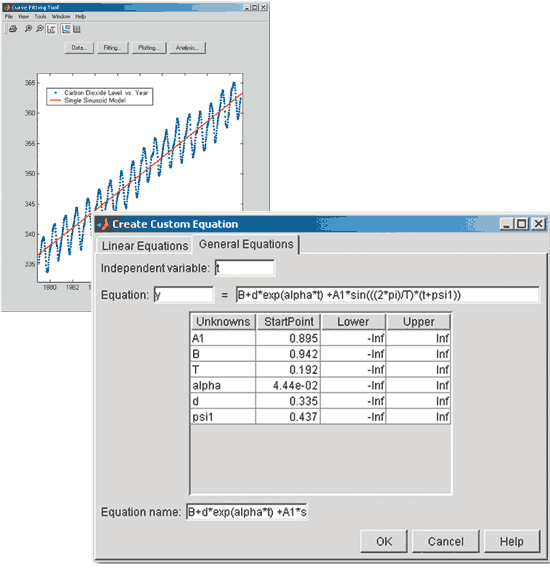Click the 'Single Sinusoid Model' legend entry

point(95,101)
